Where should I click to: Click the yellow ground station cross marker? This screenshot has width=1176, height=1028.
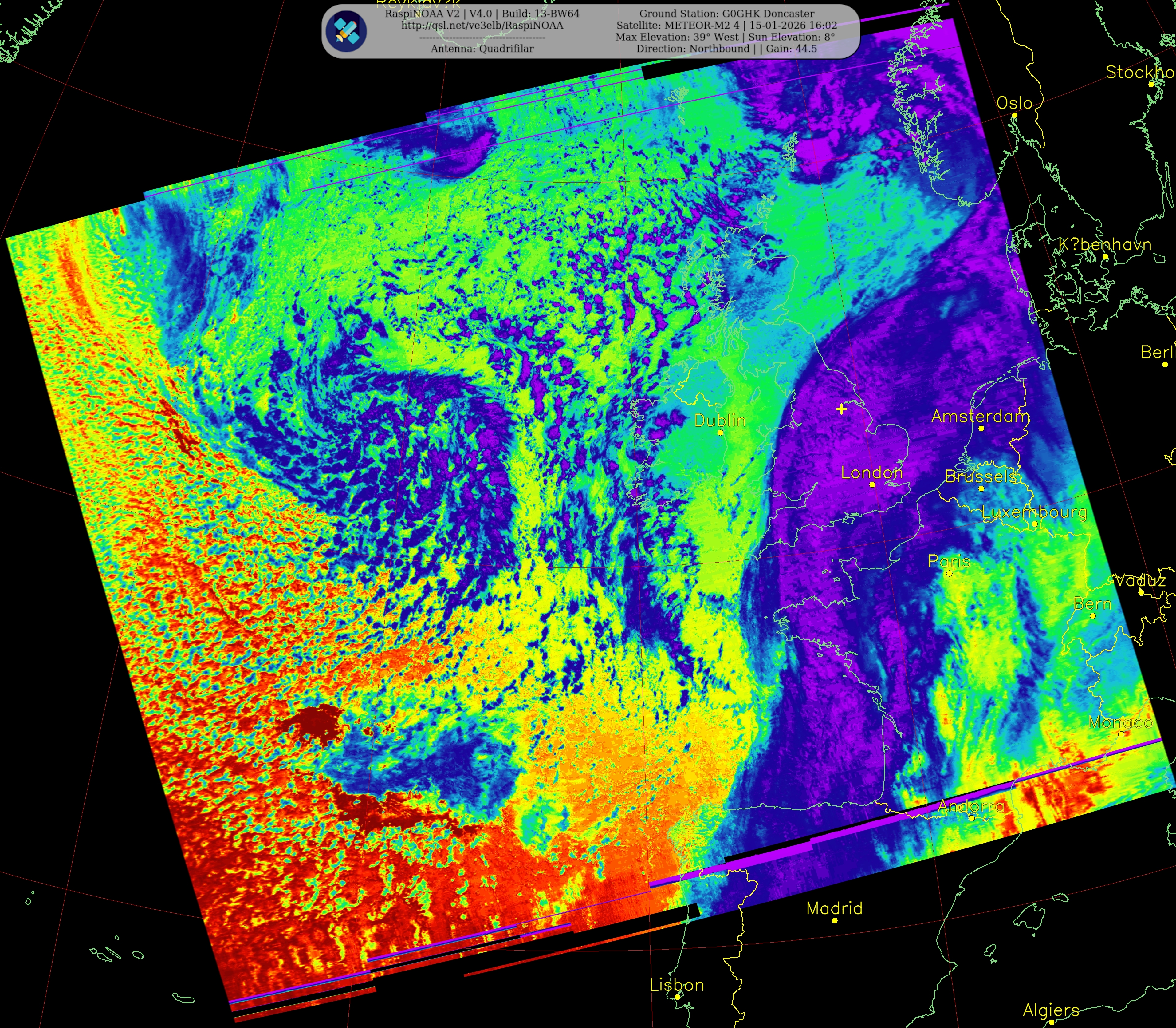[841, 409]
